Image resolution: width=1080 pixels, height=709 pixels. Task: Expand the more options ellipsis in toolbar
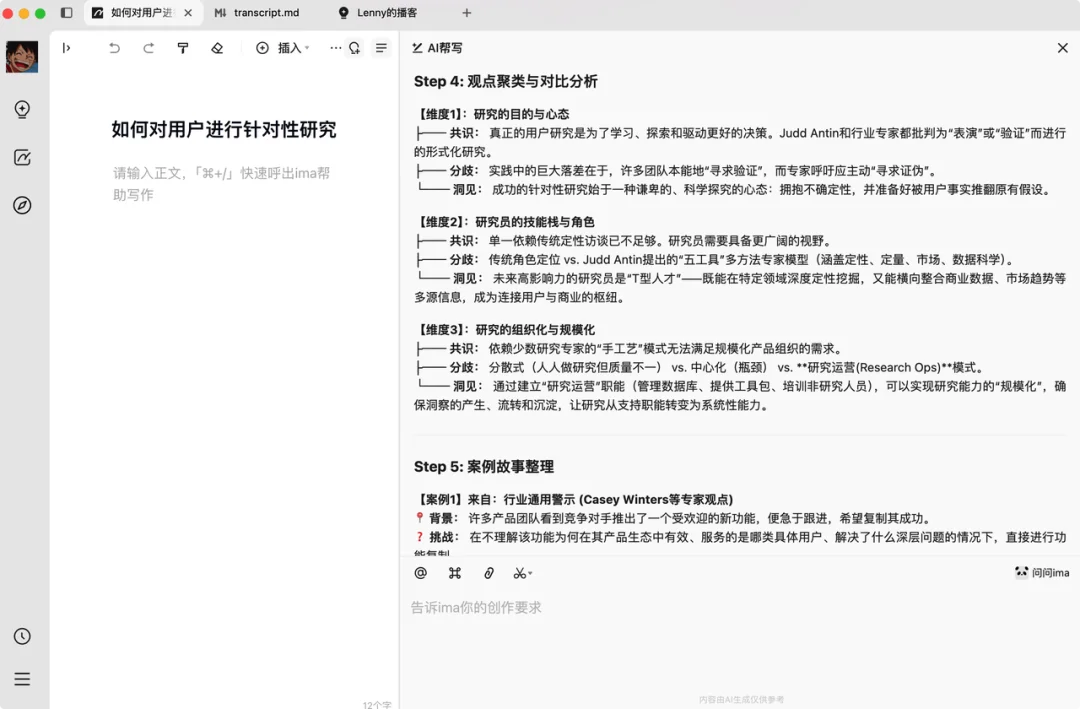point(335,48)
